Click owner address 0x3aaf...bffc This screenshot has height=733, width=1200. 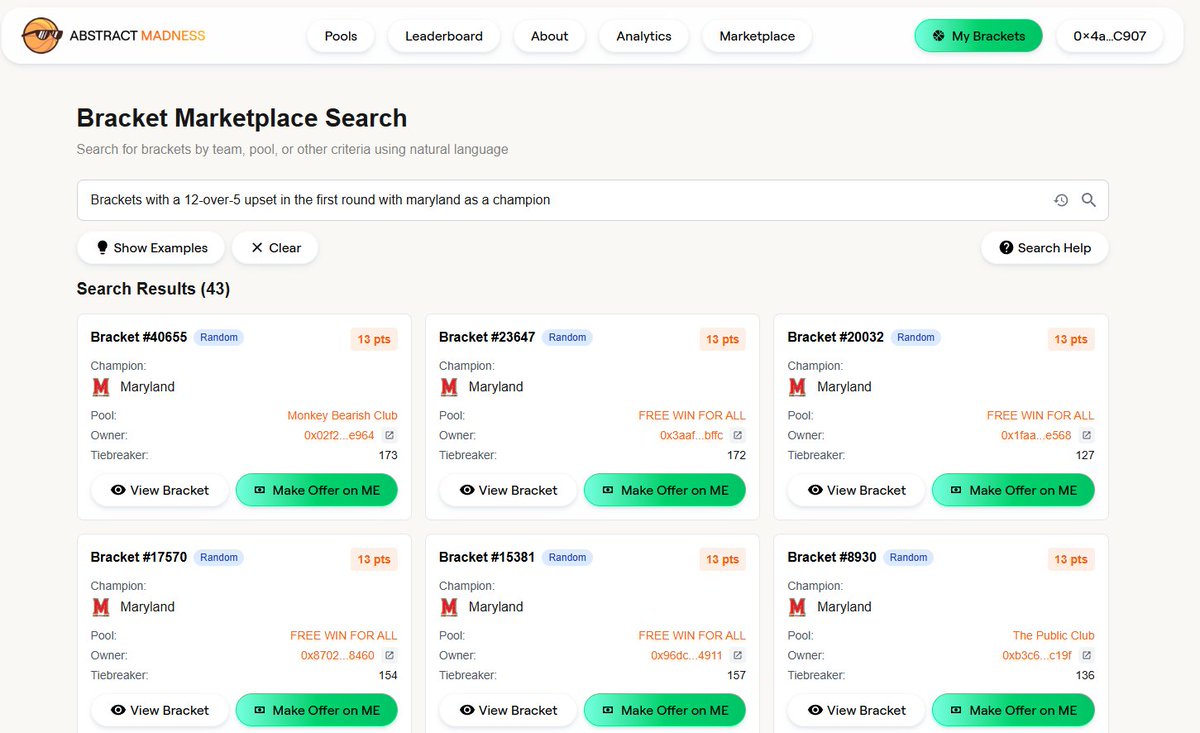[x=691, y=435]
